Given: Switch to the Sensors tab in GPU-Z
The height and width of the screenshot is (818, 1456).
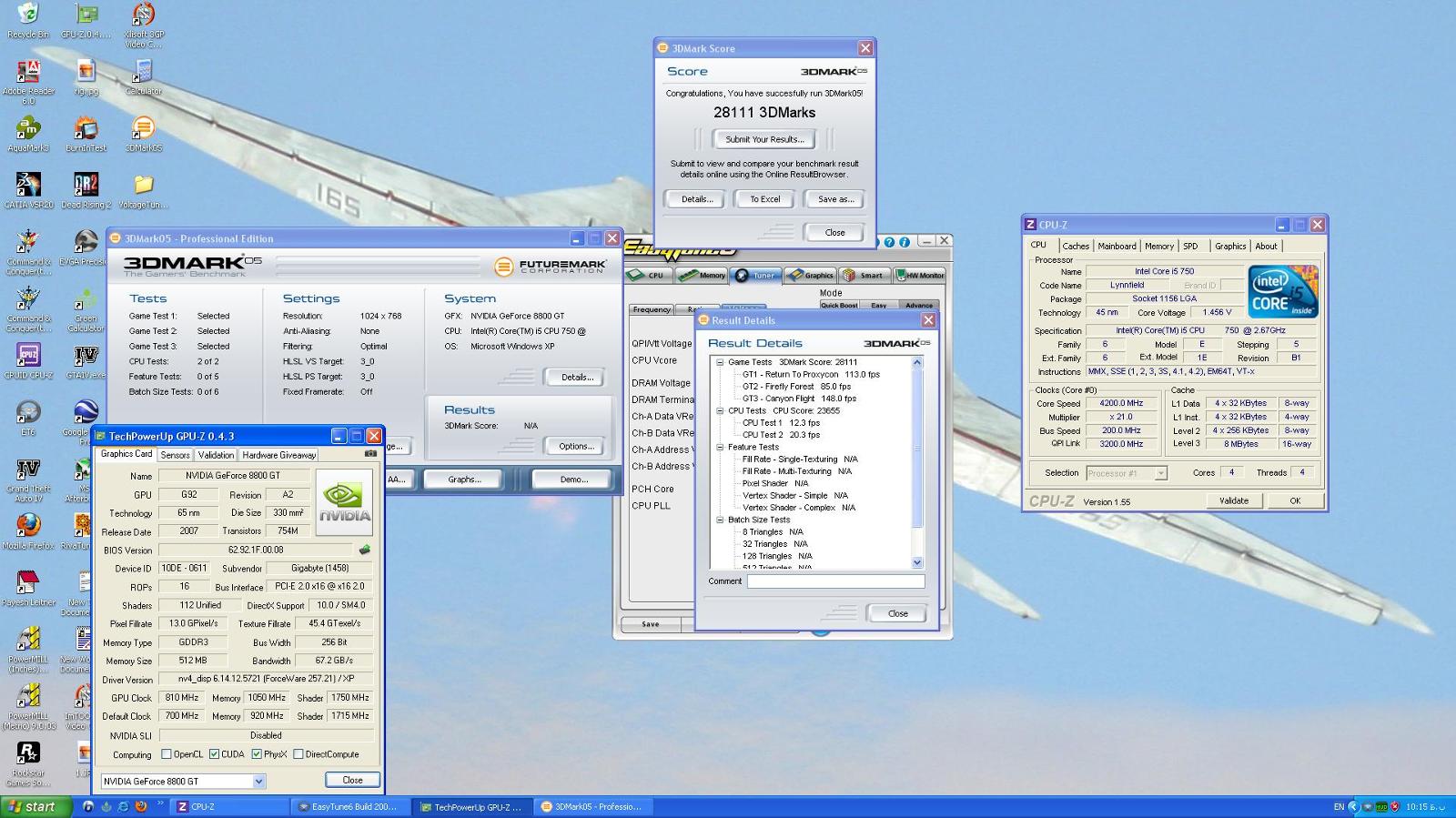Looking at the screenshot, I should 175,455.
